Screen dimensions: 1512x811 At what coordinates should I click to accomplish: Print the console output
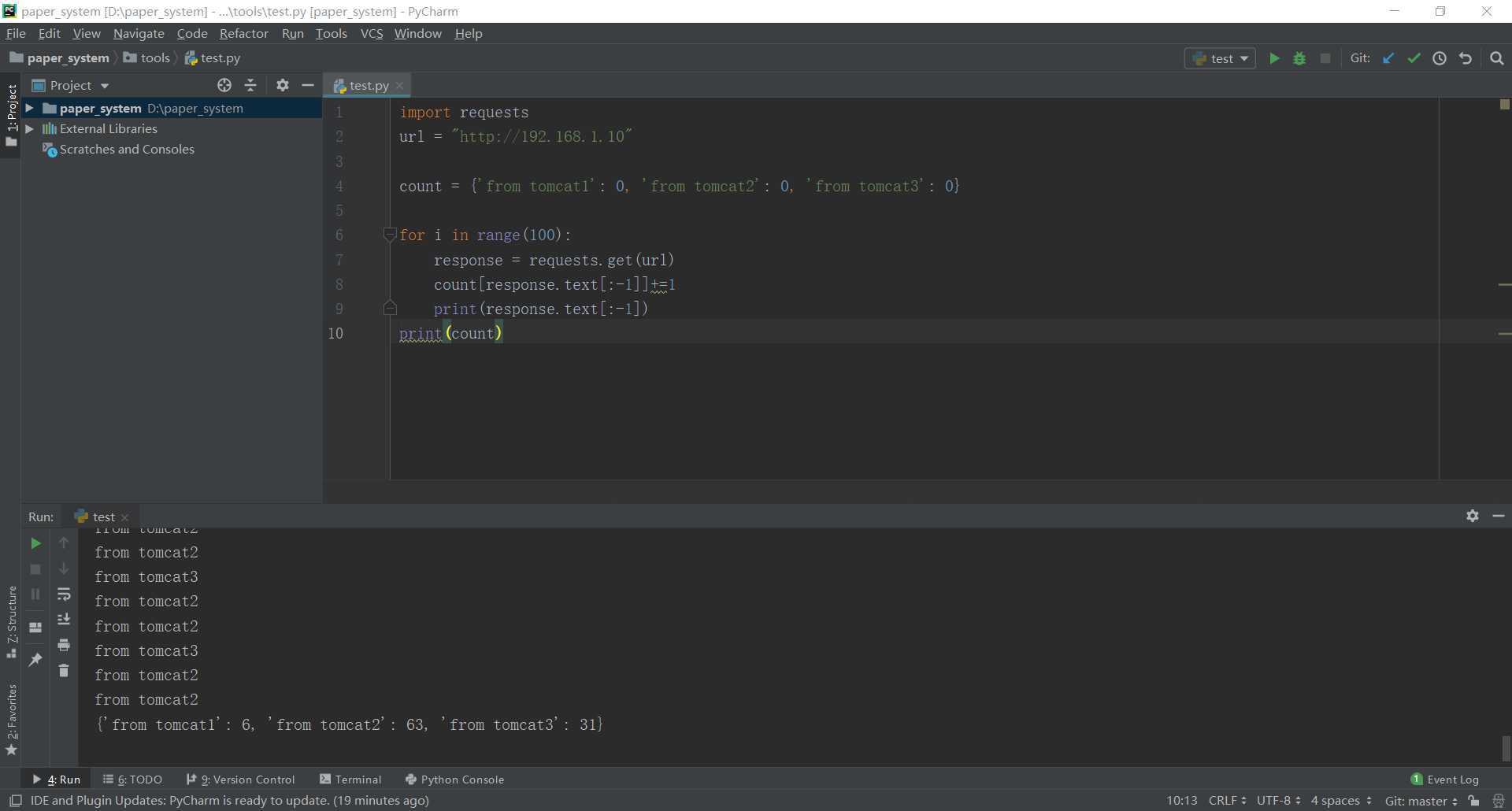pos(64,645)
